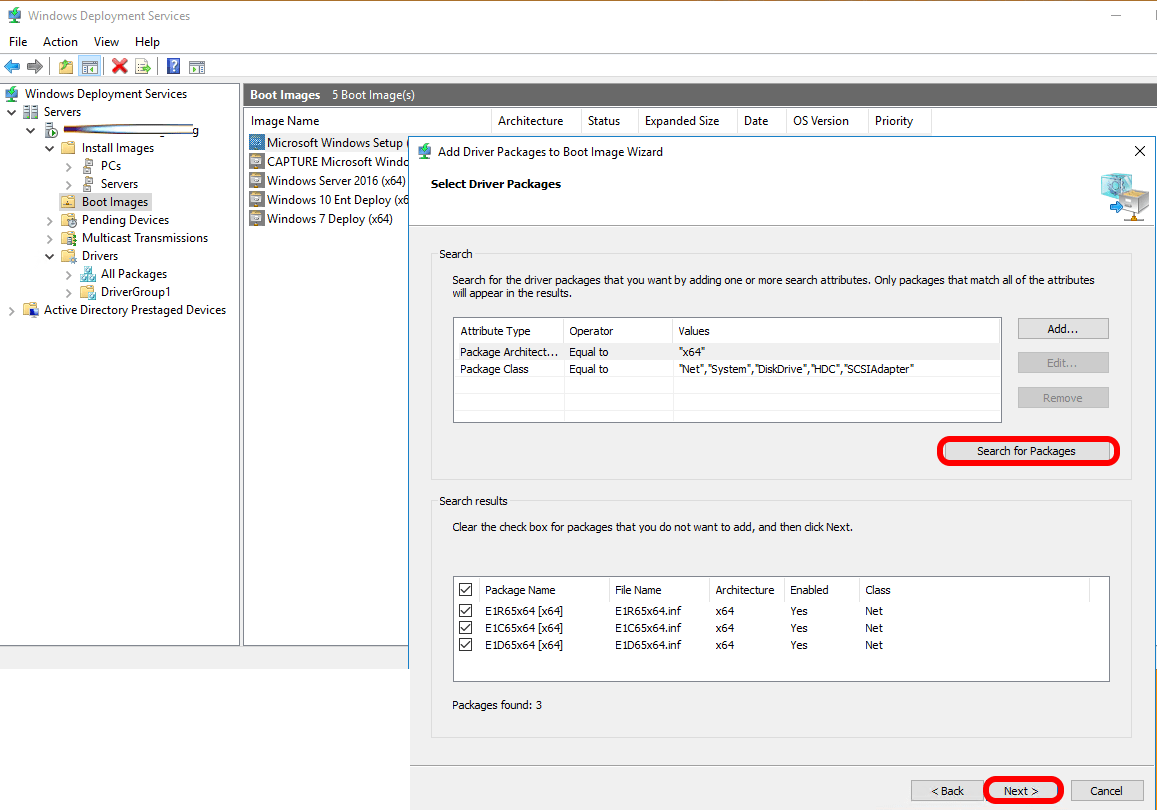The height and width of the screenshot is (810, 1157).
Task: Select the Windows Server 2016 boot image icon
Action: (257, 181)
